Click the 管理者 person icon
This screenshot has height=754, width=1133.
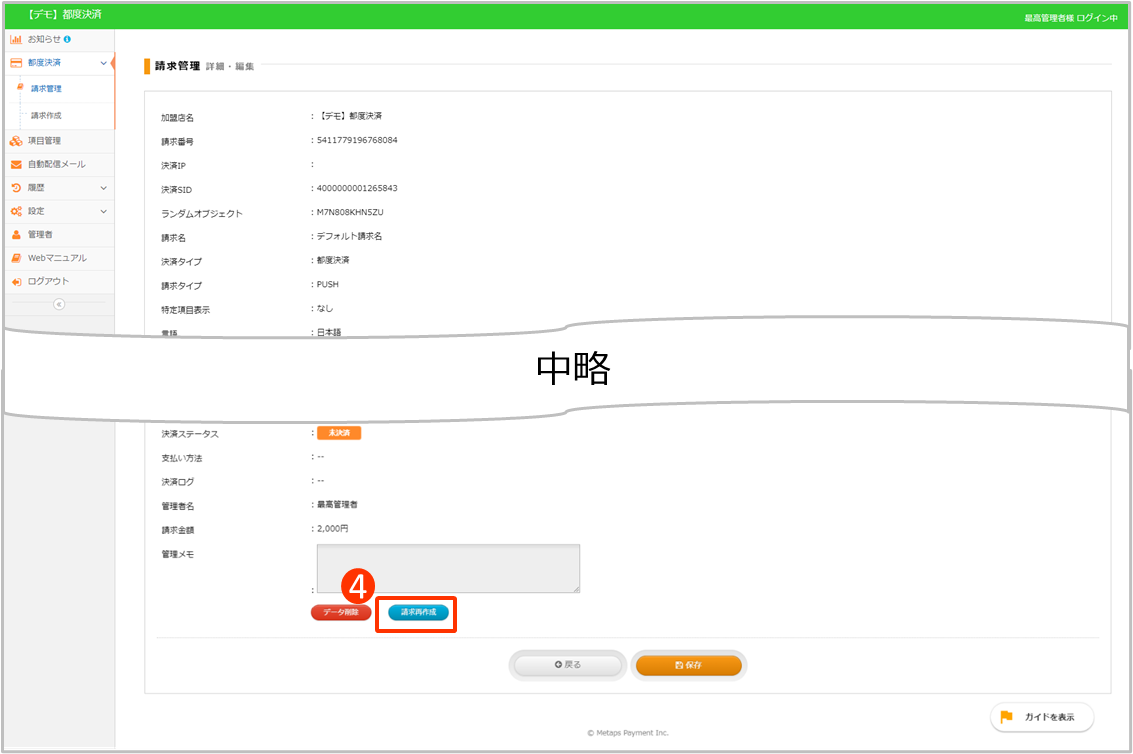tap(16, 234)
